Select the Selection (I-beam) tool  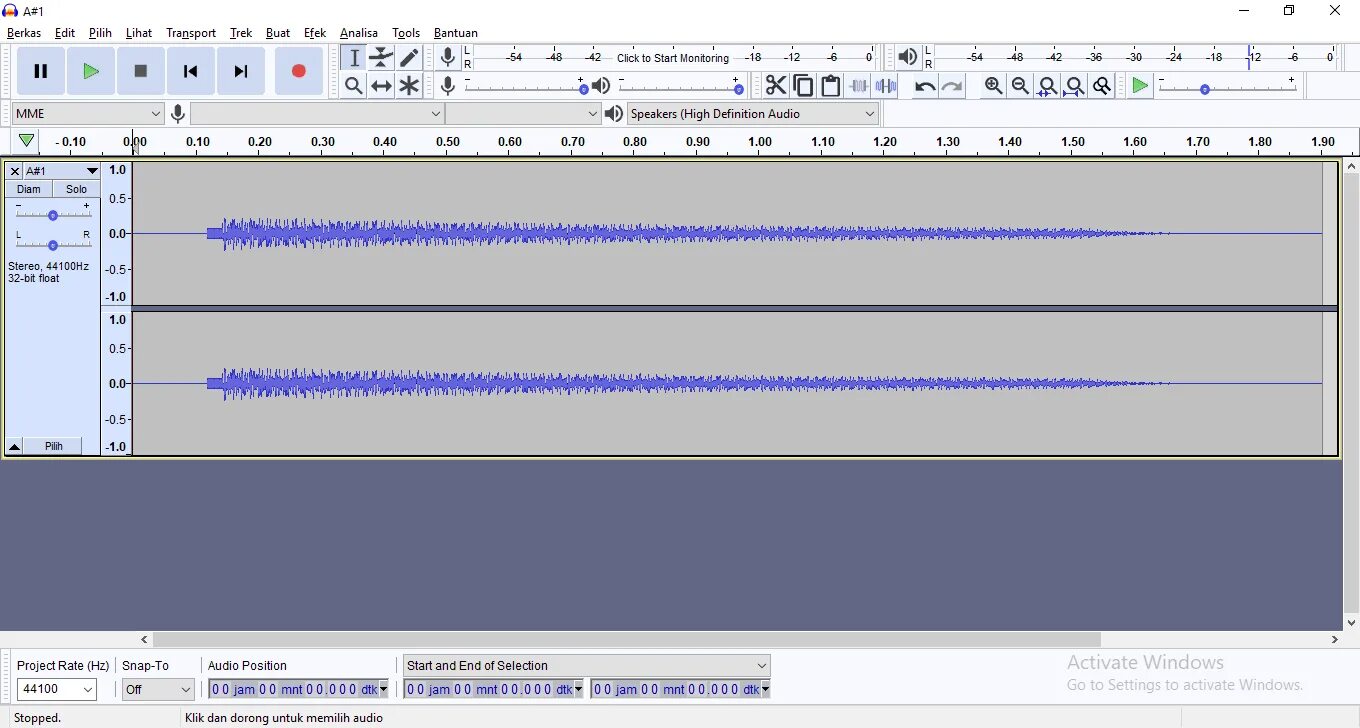point(354,58)
